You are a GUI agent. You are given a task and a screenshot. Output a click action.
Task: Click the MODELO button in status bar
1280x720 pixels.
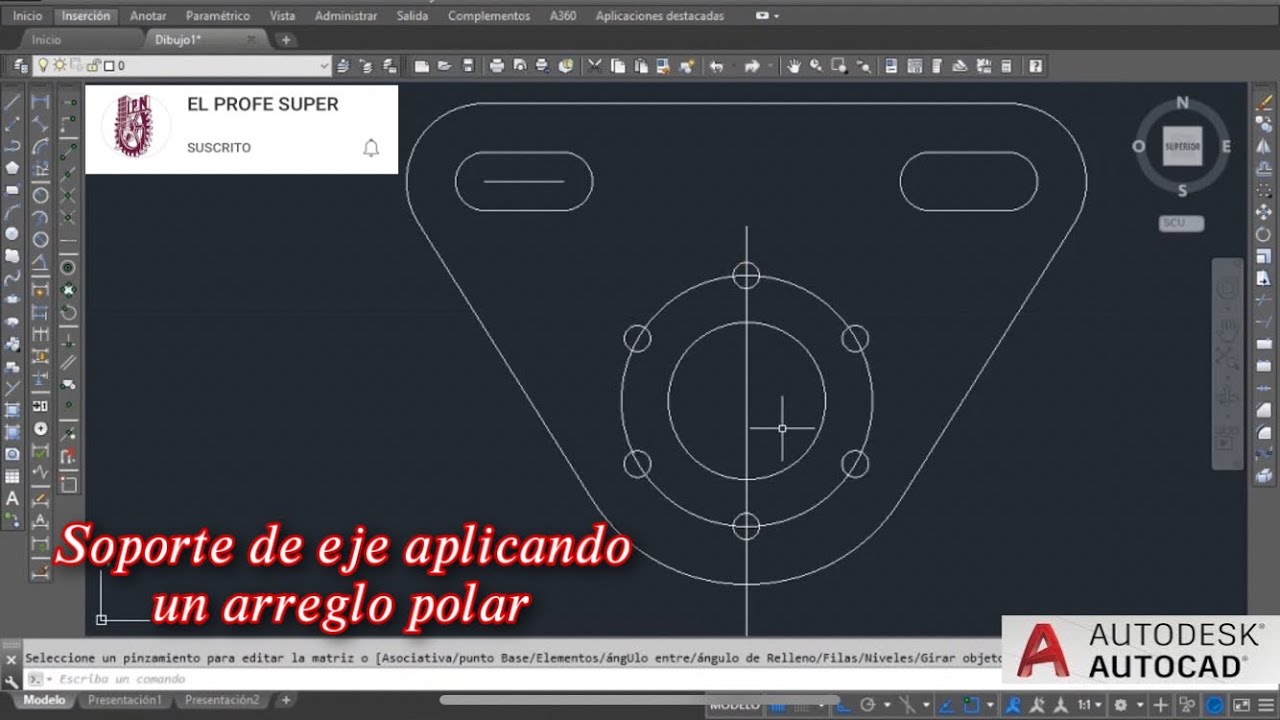point(735,705)
